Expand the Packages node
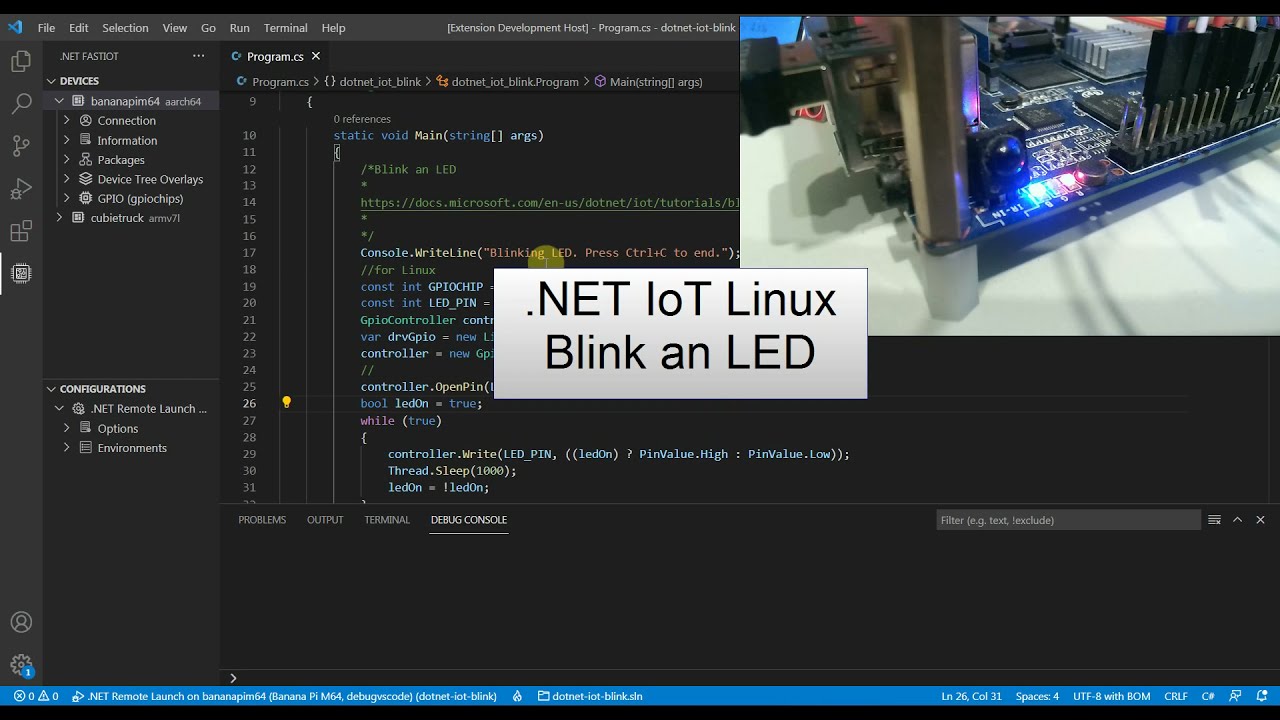 tap(67, 159)
